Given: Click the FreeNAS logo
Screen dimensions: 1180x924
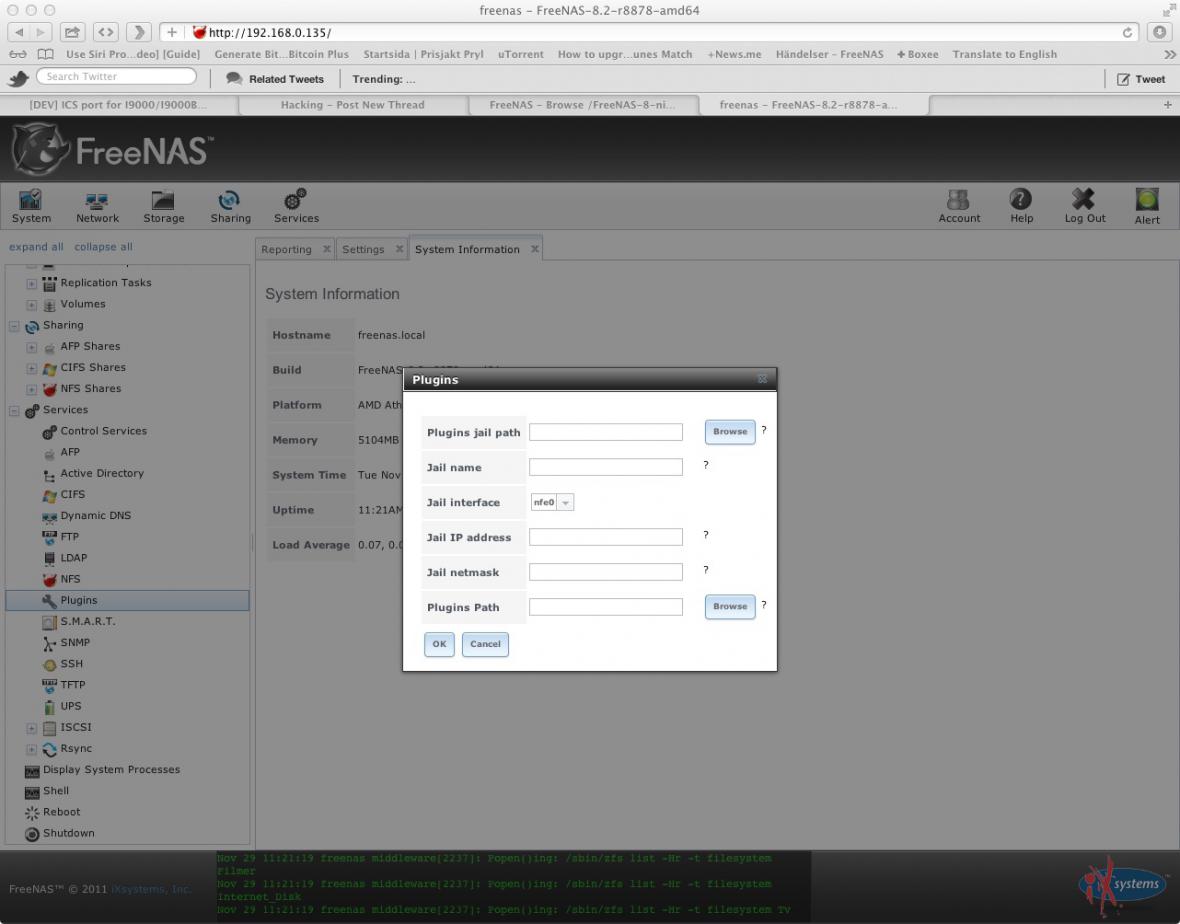Looking at the screenshot, I should coord(113,150).
